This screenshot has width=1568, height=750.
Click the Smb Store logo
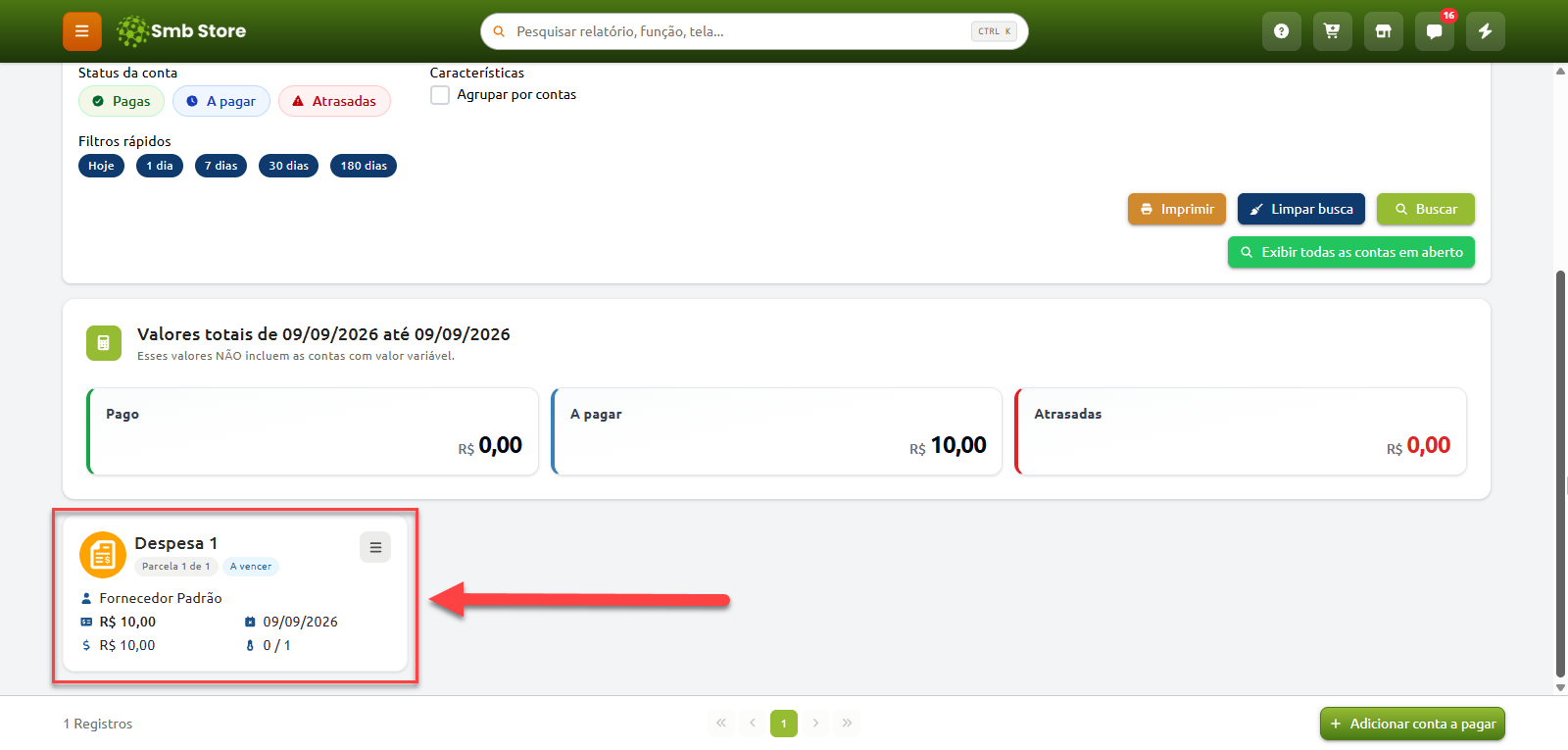(x=181, y=31)
